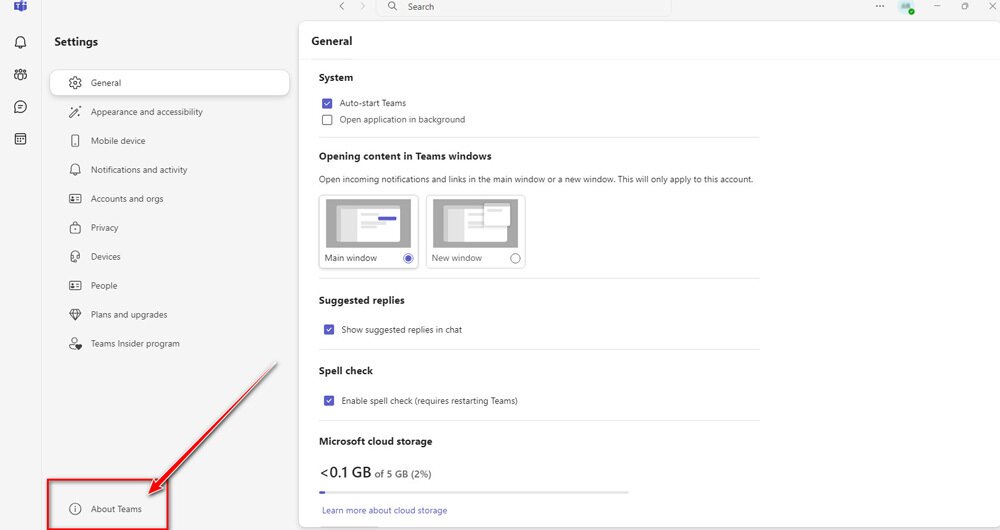Open the General settings tab
The height and width of the screenshot is (530, 1000).
(x=170, y=83)
